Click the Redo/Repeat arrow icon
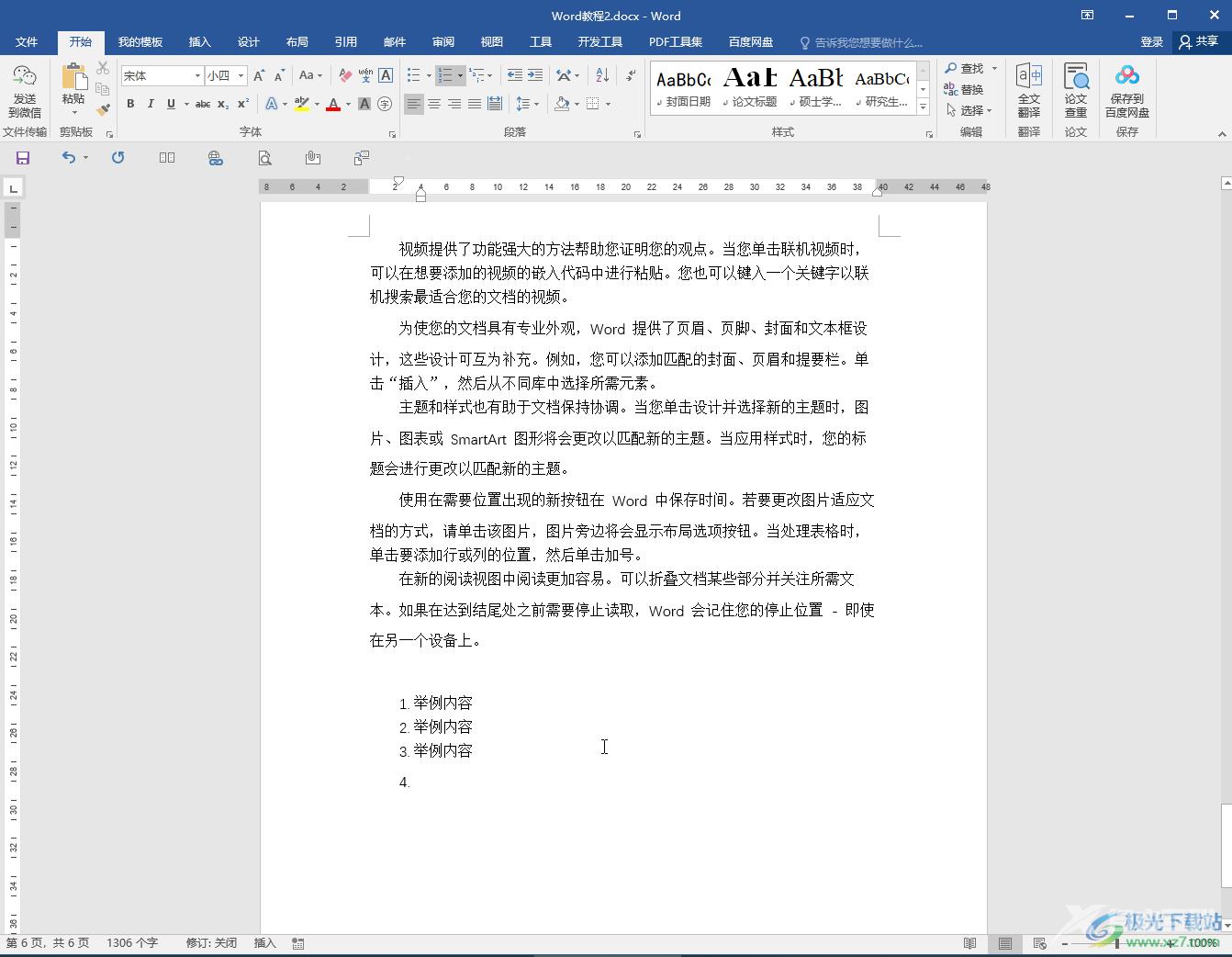Viewport: 1232px width, 957px height. pyautogui.click(x=118, y=158)
